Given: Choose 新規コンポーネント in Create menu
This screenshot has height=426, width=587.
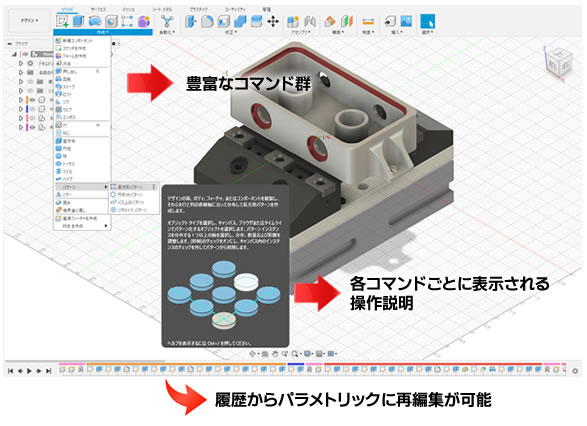Looking at the screenshot, I should [82, 40].
